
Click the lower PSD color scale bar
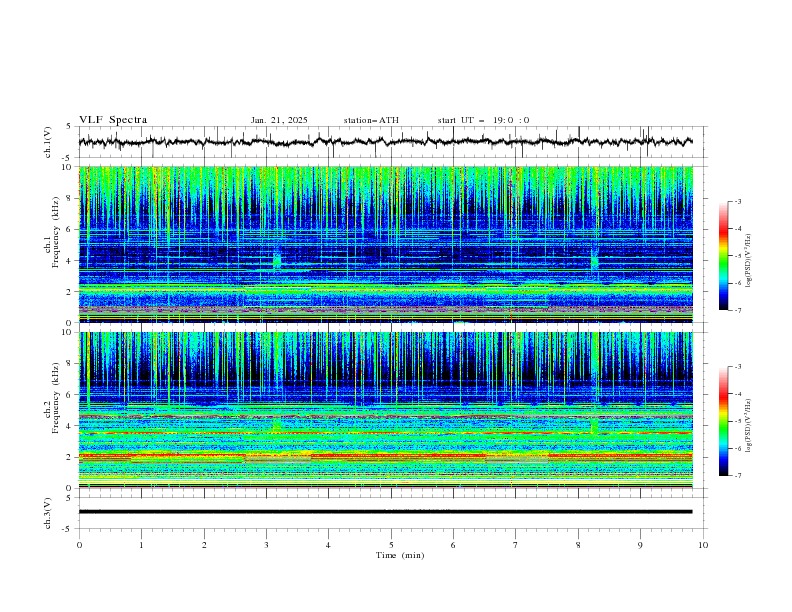pos(723,421)
